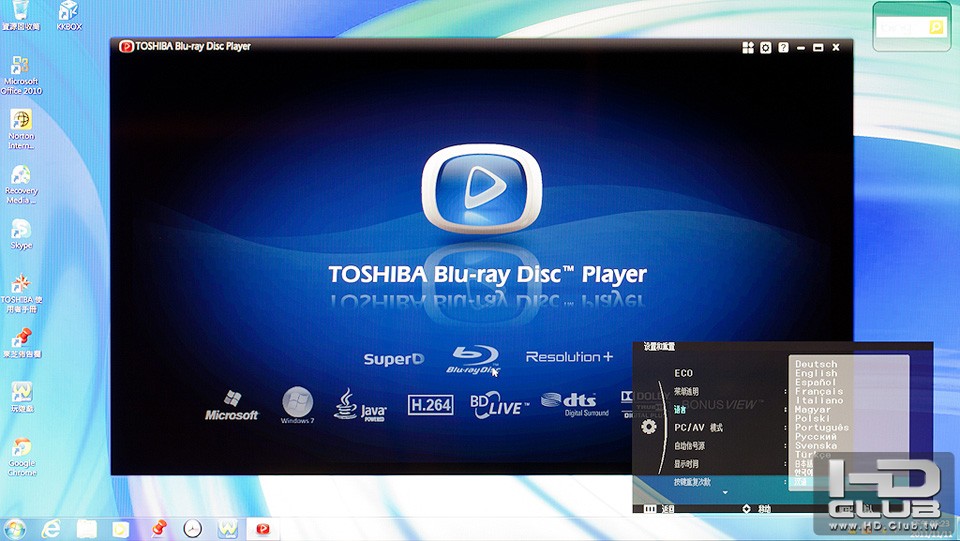Click the large play logo in the player
The image size is (960, 541).
point(481,188)
